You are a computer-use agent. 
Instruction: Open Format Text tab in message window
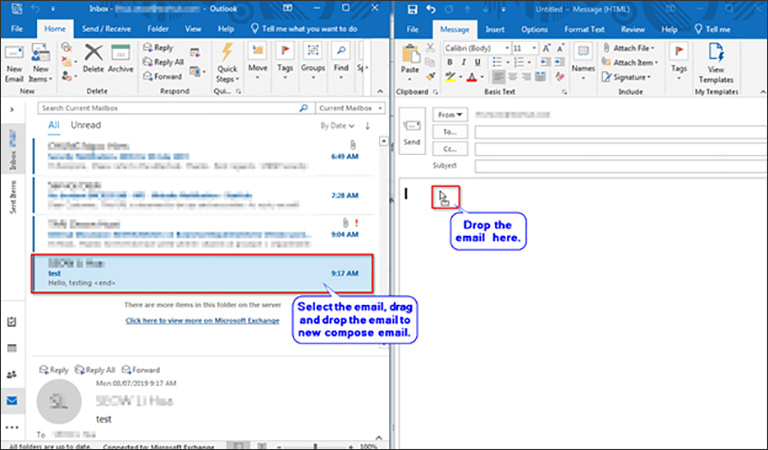pyautogui.click(x=584, y=29)
